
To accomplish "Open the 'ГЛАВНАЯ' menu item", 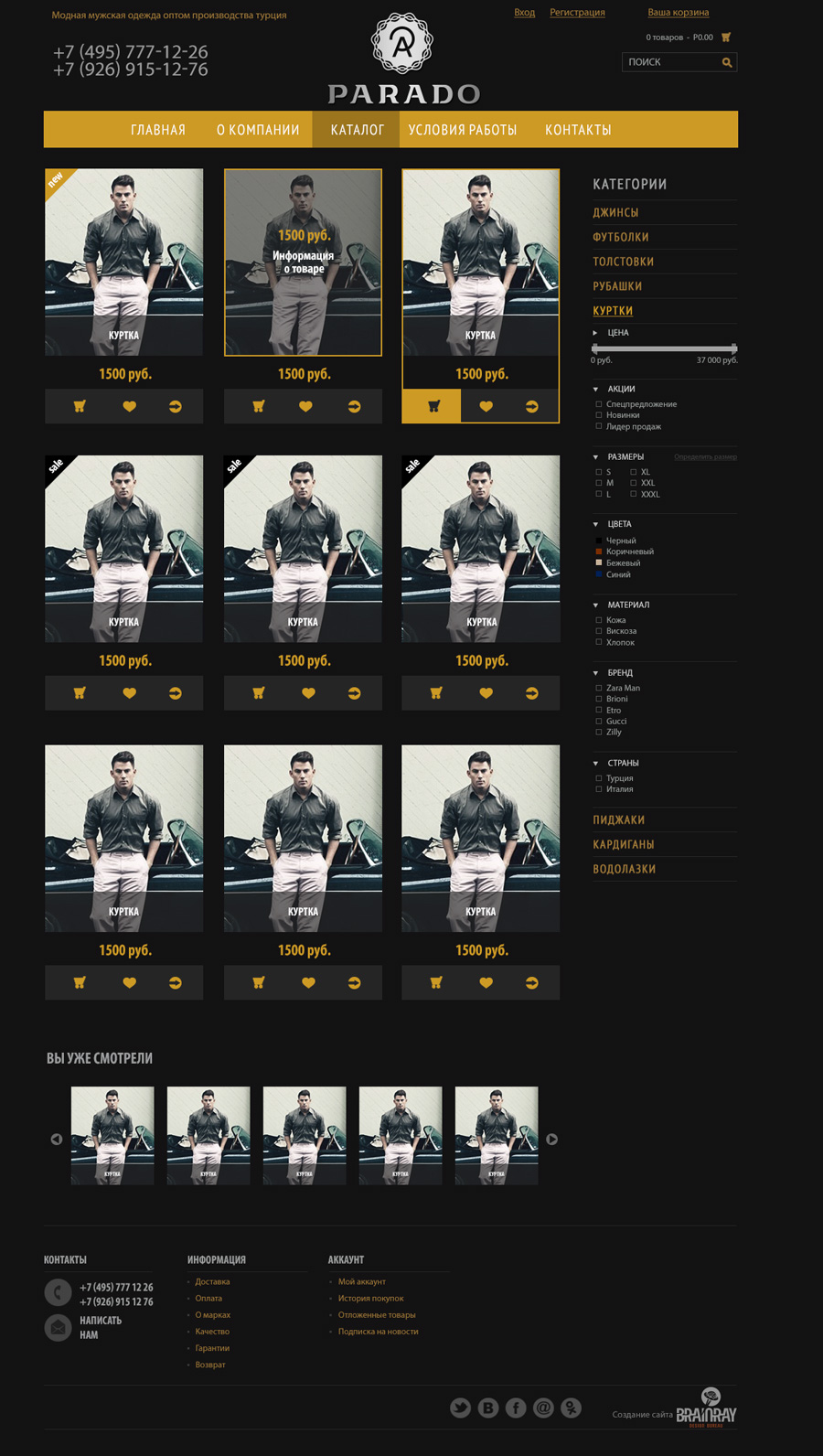I will [x=158, y=130].
